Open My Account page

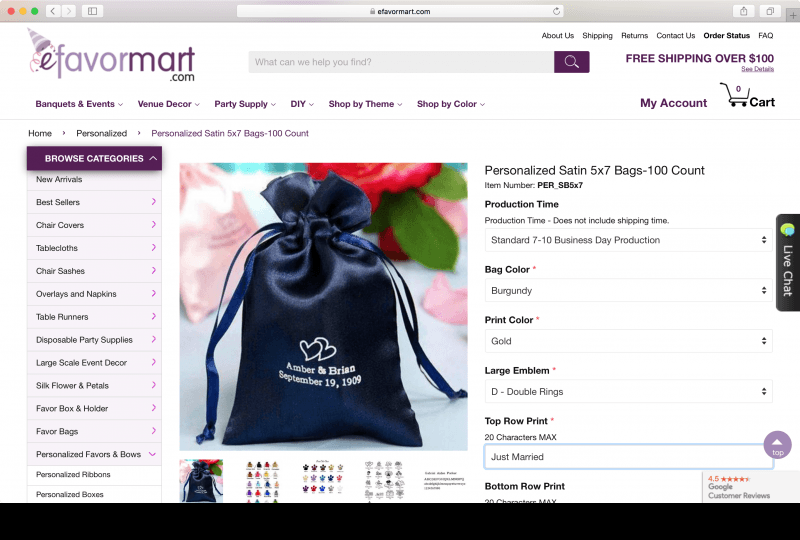click(673, 103)
